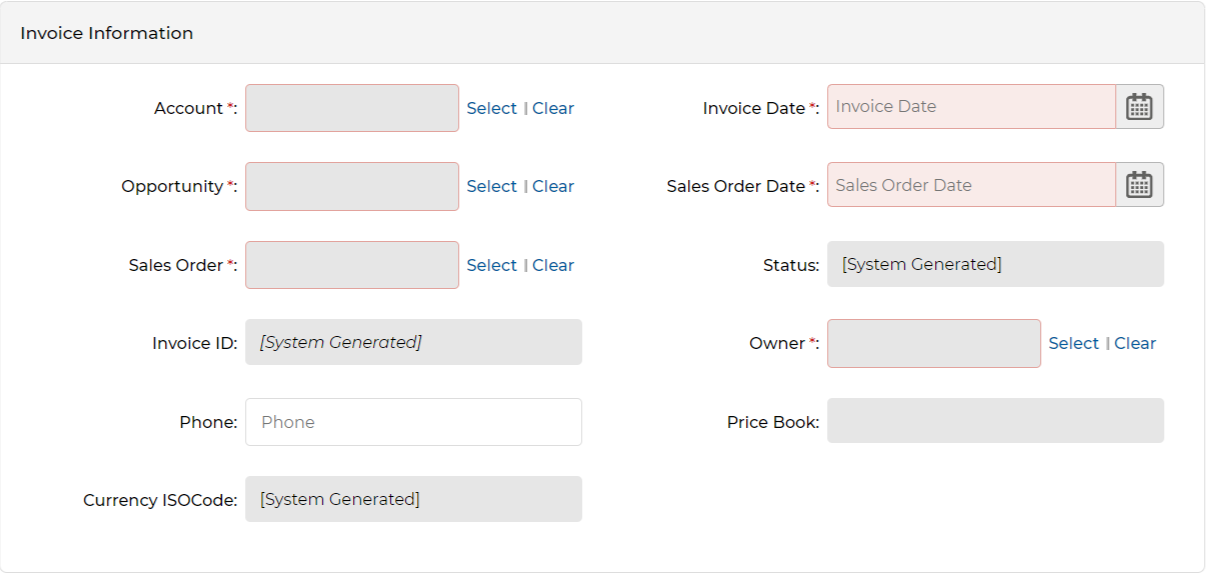Focus the Owner input box
Image resolution: width=1213 pixels, height=580 pixels.
[934, 343]
